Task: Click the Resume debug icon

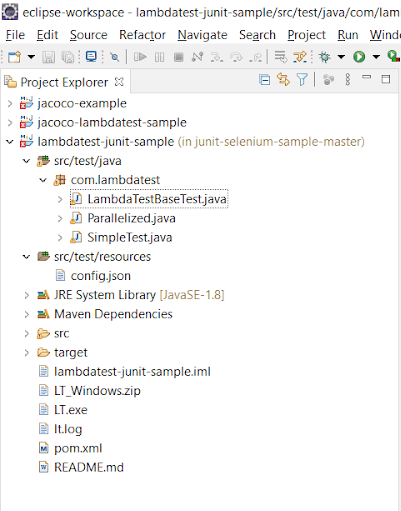Action: click(x=140, y=57)
